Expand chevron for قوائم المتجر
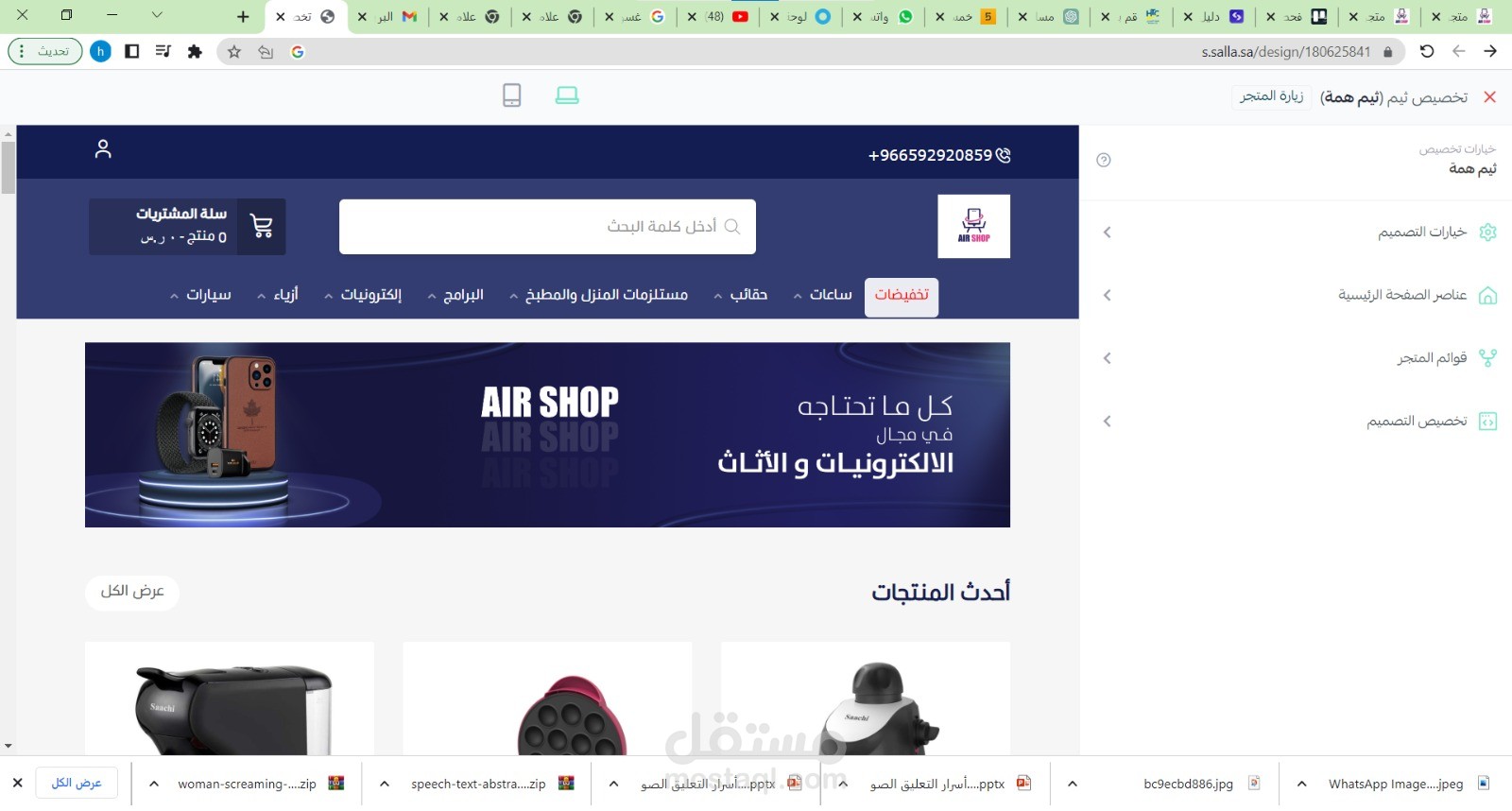Image resolution: width=1512 pixels, height=811 pixels. coord(1107,358)
